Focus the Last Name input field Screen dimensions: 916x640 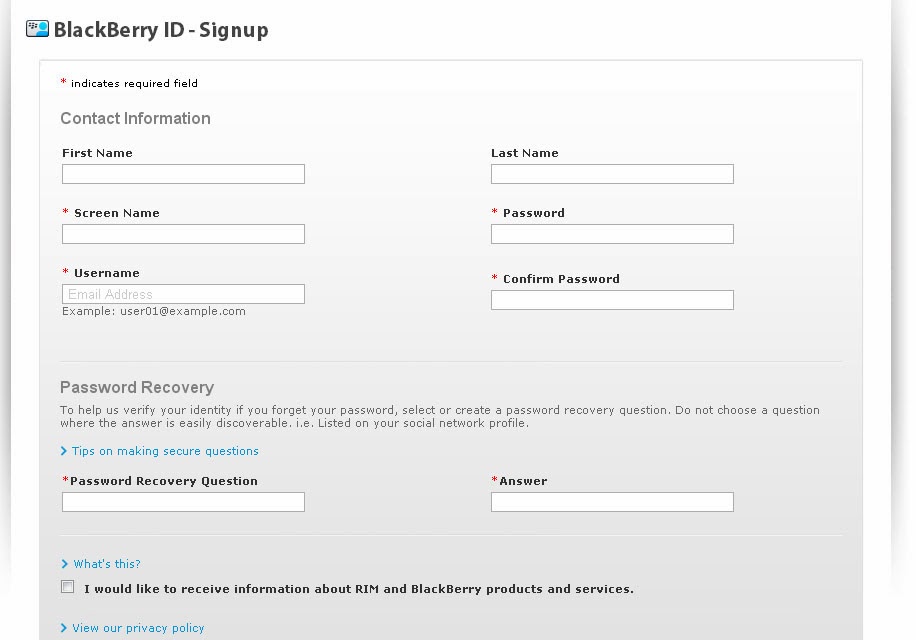(612, 174)
